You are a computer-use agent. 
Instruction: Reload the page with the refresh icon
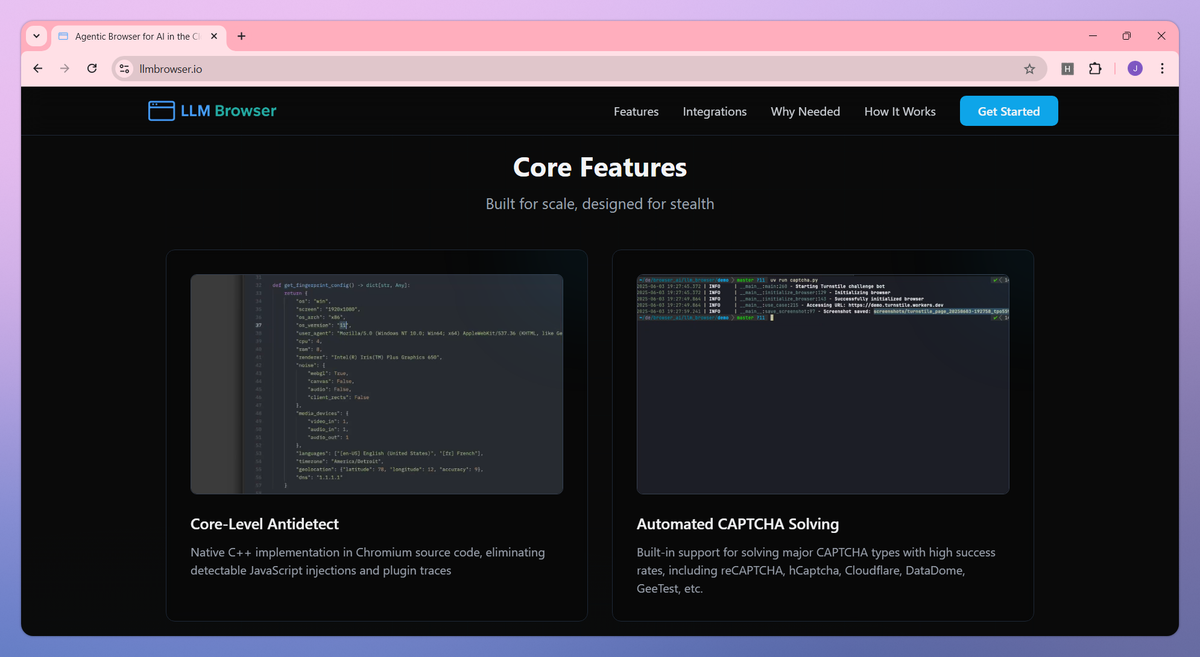pos(92,69)
